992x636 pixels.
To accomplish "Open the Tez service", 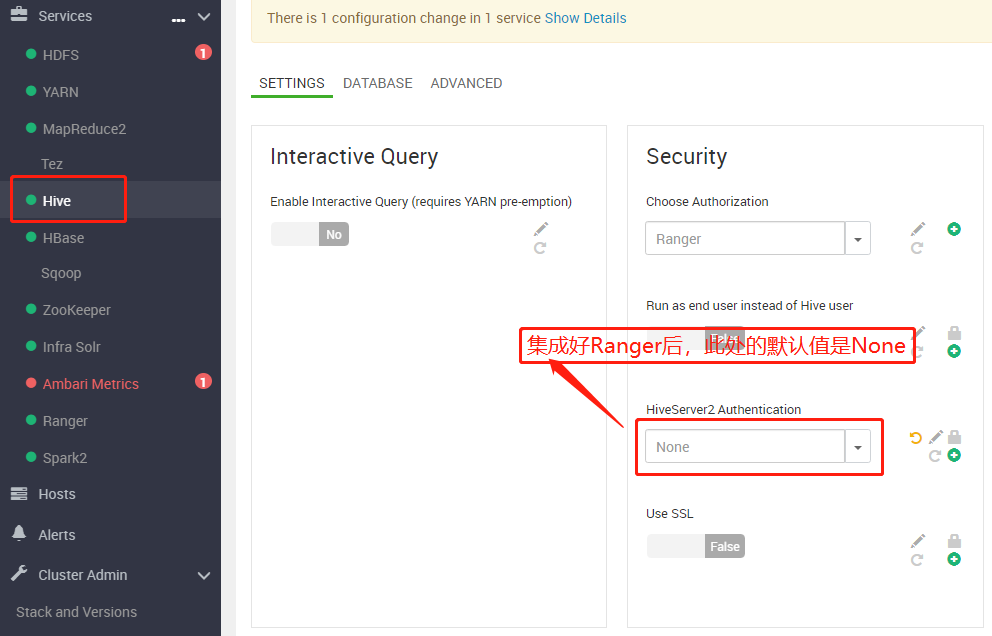I will [x=52, y=165].
